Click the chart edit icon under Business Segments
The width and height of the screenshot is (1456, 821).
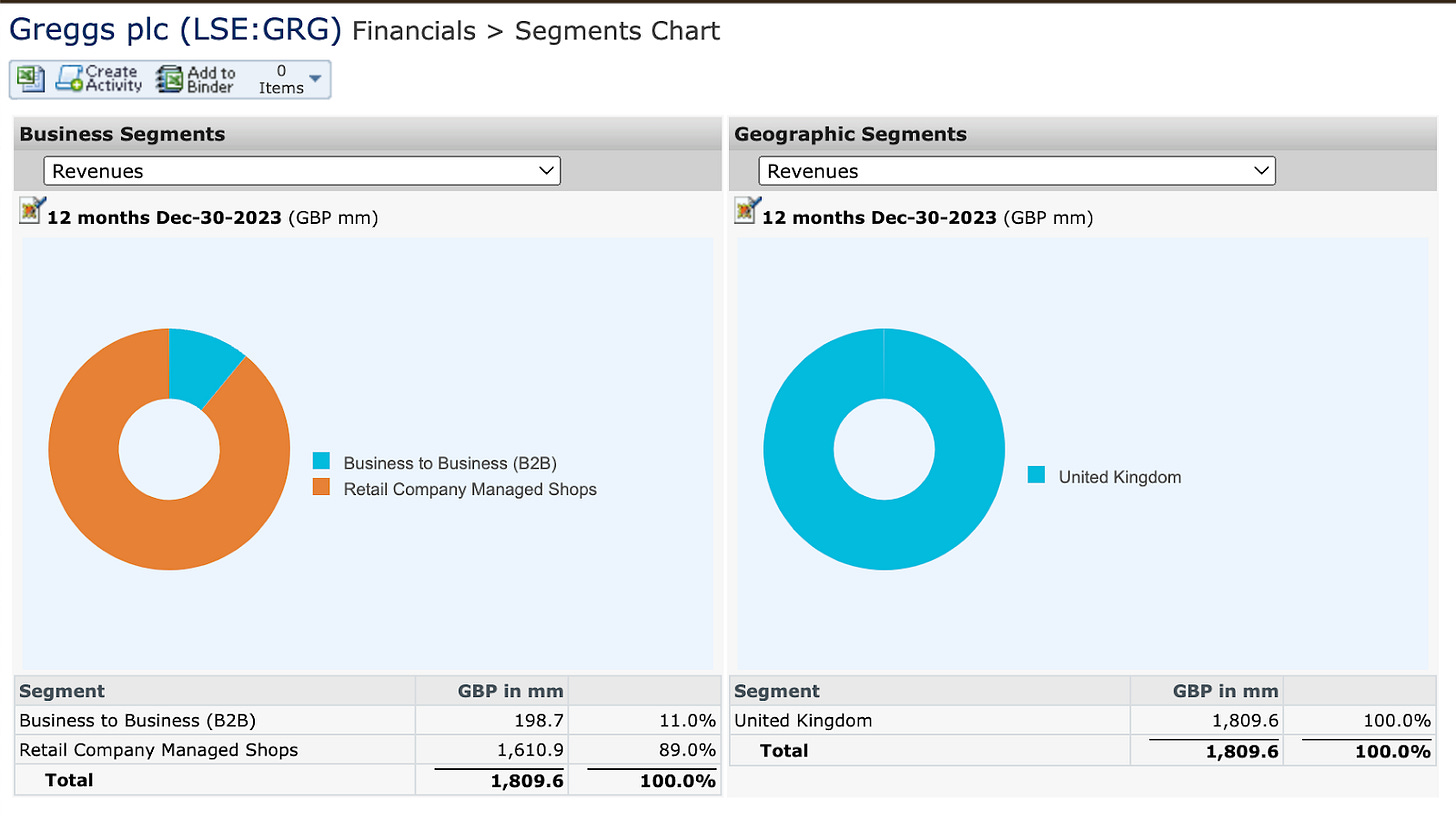tap(32, 210)
